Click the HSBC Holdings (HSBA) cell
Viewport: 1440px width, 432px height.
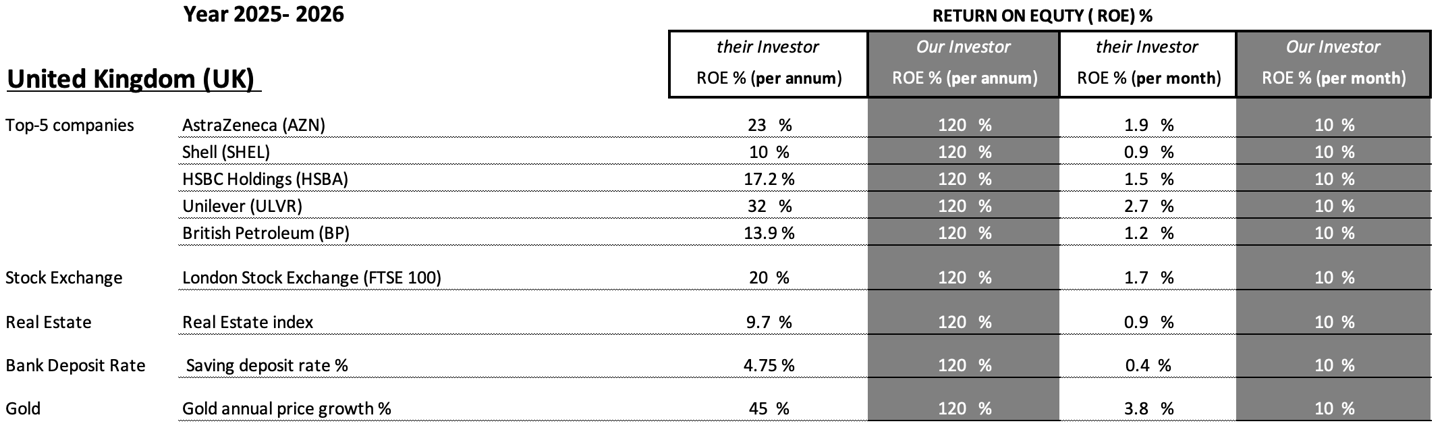pyautogui.click(x=268, y=179)
